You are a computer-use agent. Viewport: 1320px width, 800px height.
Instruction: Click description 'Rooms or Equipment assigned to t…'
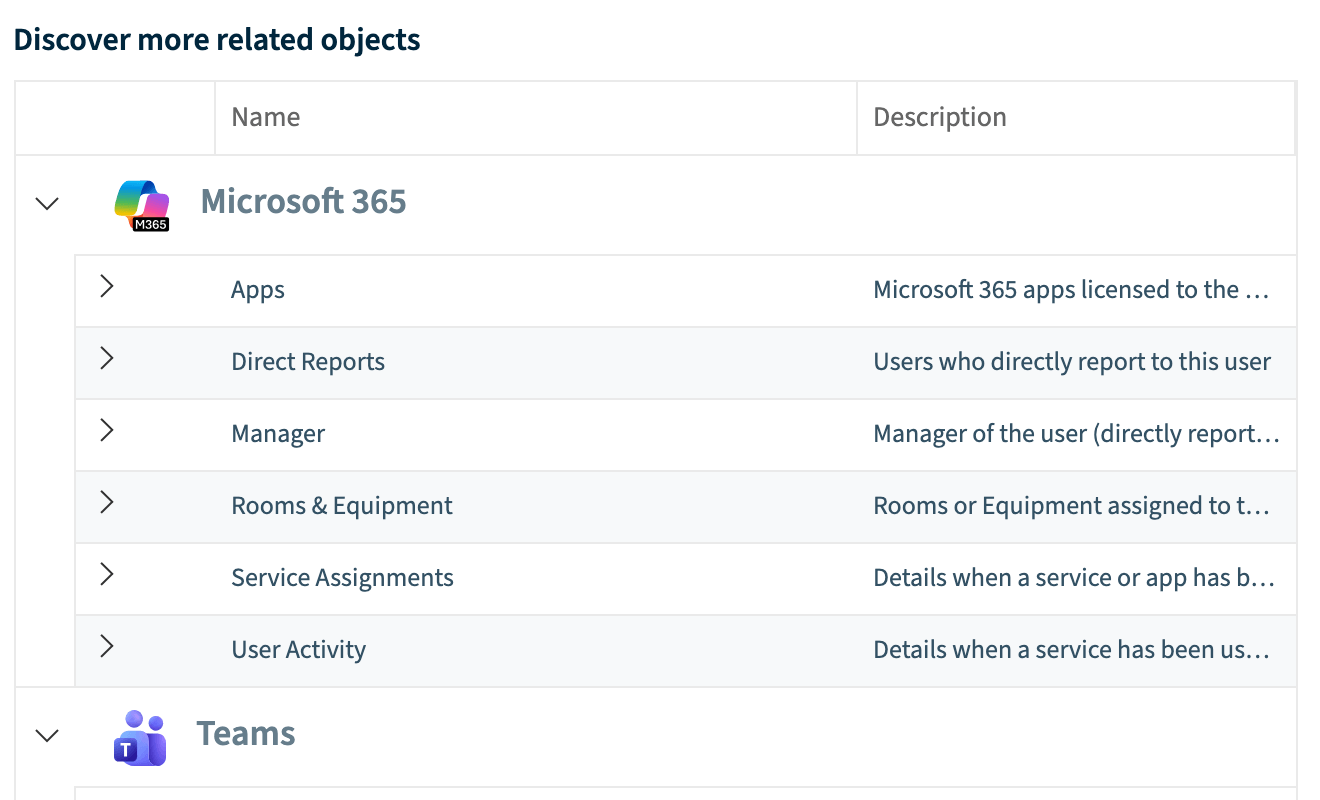pos(1072,506)
